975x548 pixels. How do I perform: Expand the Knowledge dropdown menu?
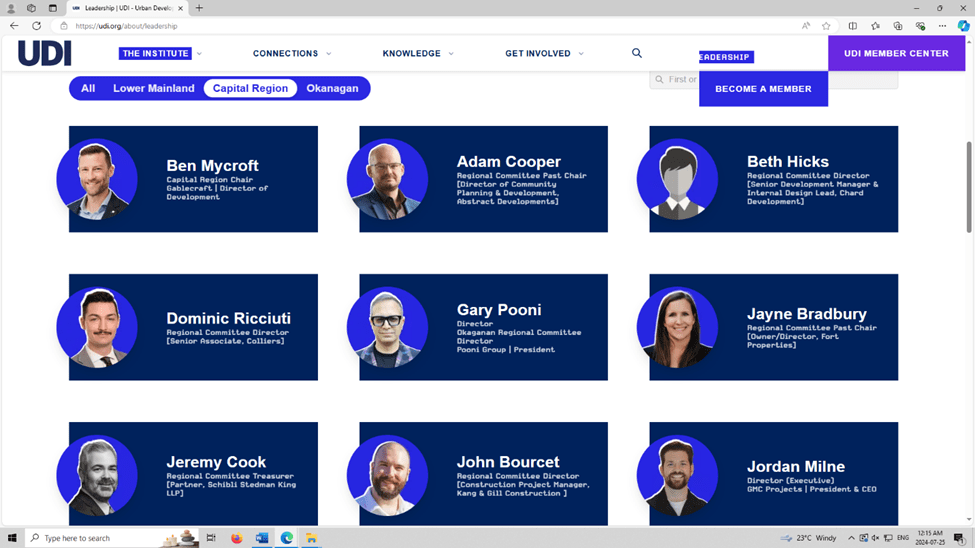coord(417,54)
